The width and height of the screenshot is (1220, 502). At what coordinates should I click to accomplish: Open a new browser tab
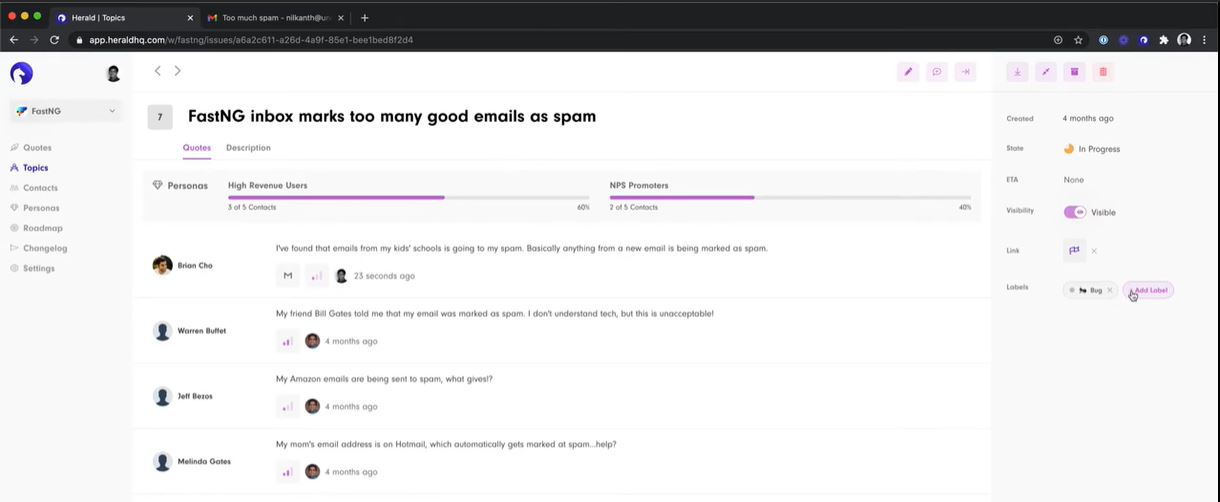coord(364,17)
